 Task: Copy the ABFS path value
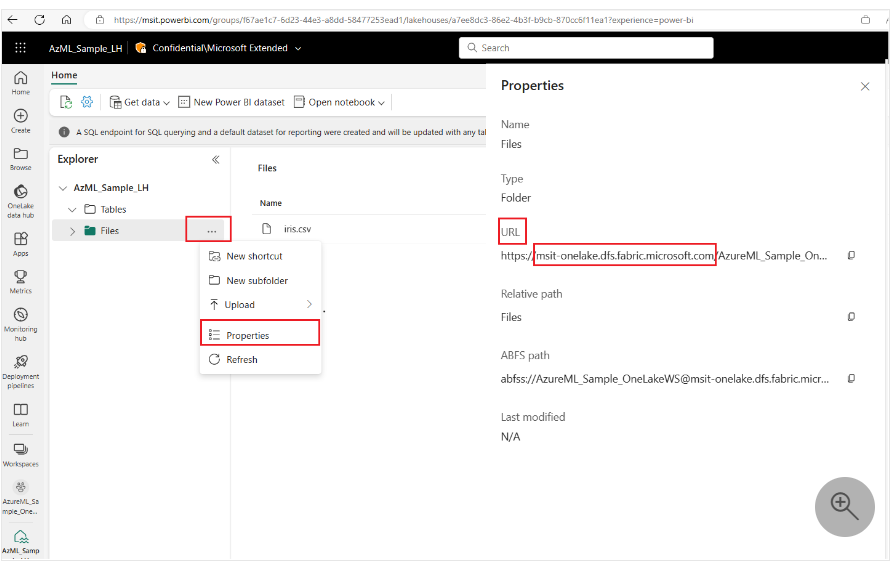coord(851,378)
